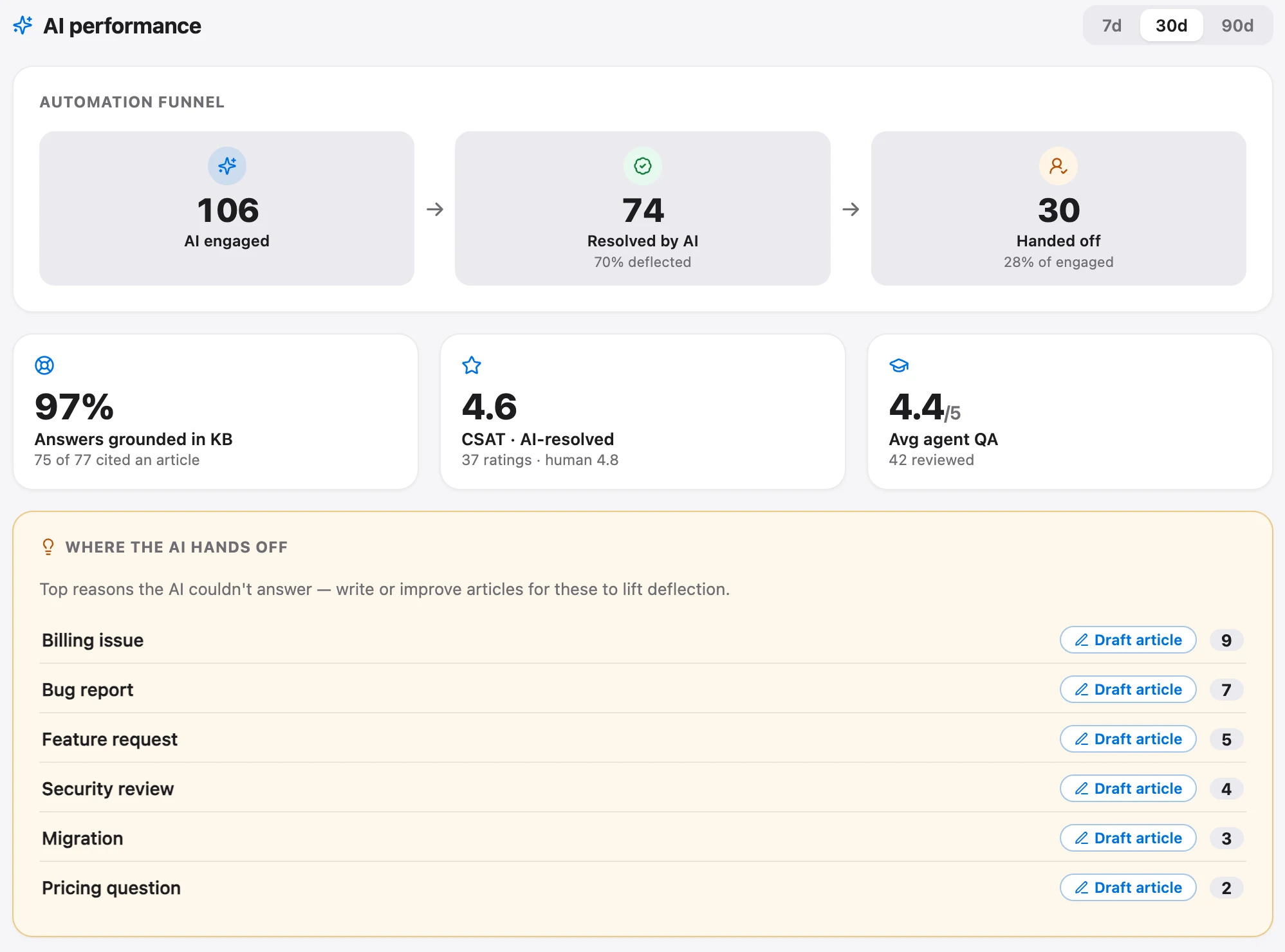
Task: Click the graduation cap icon above 4.4
Action: click(x=899, y=365)
